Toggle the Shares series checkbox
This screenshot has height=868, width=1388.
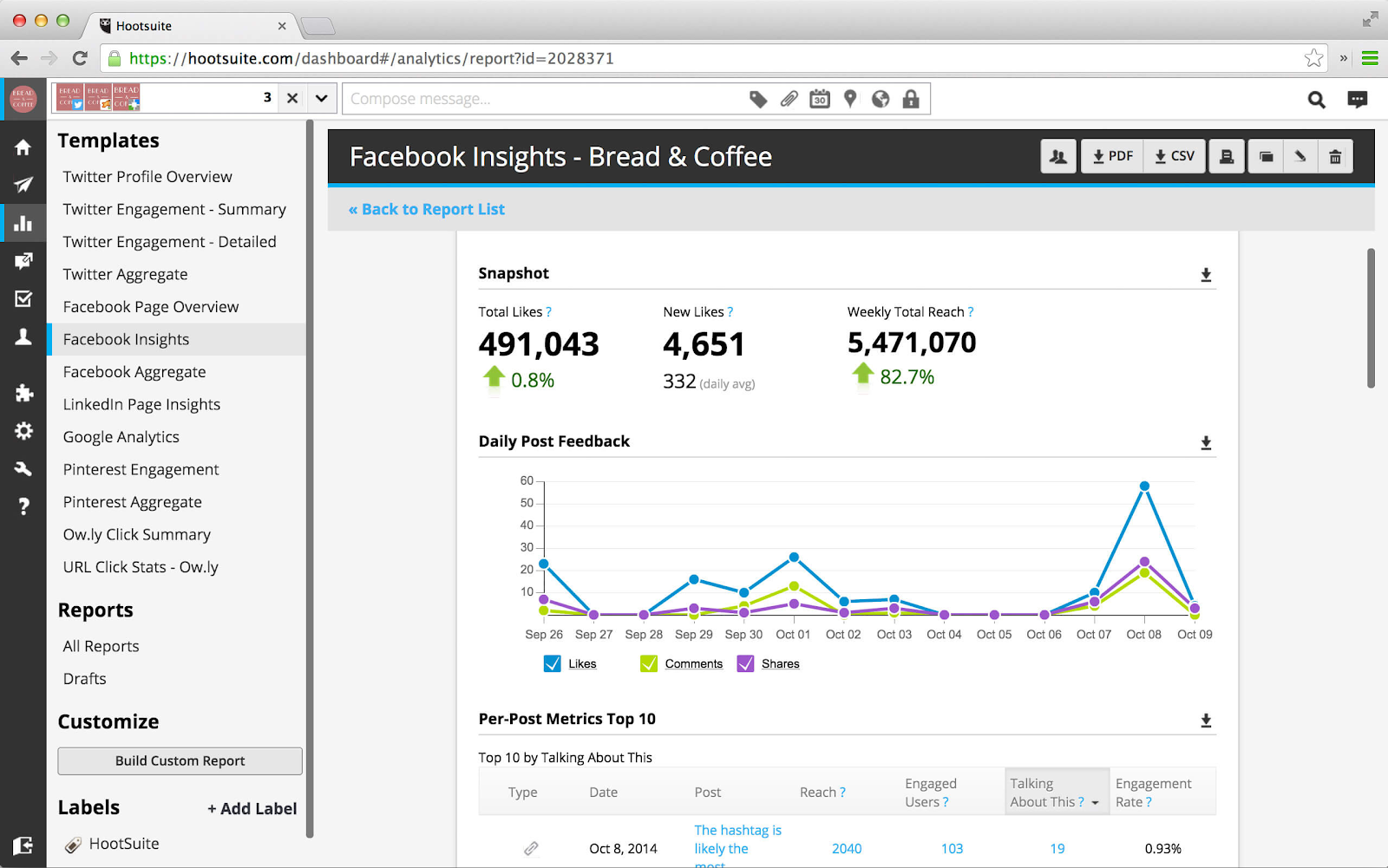click(745, 664)
